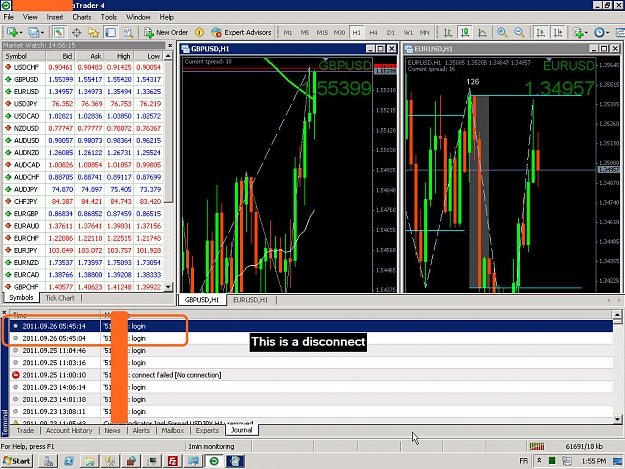Viewport: 625px width, 469px height.
Task: Open the Profiles toolbar icon
Action: [33, 32]
